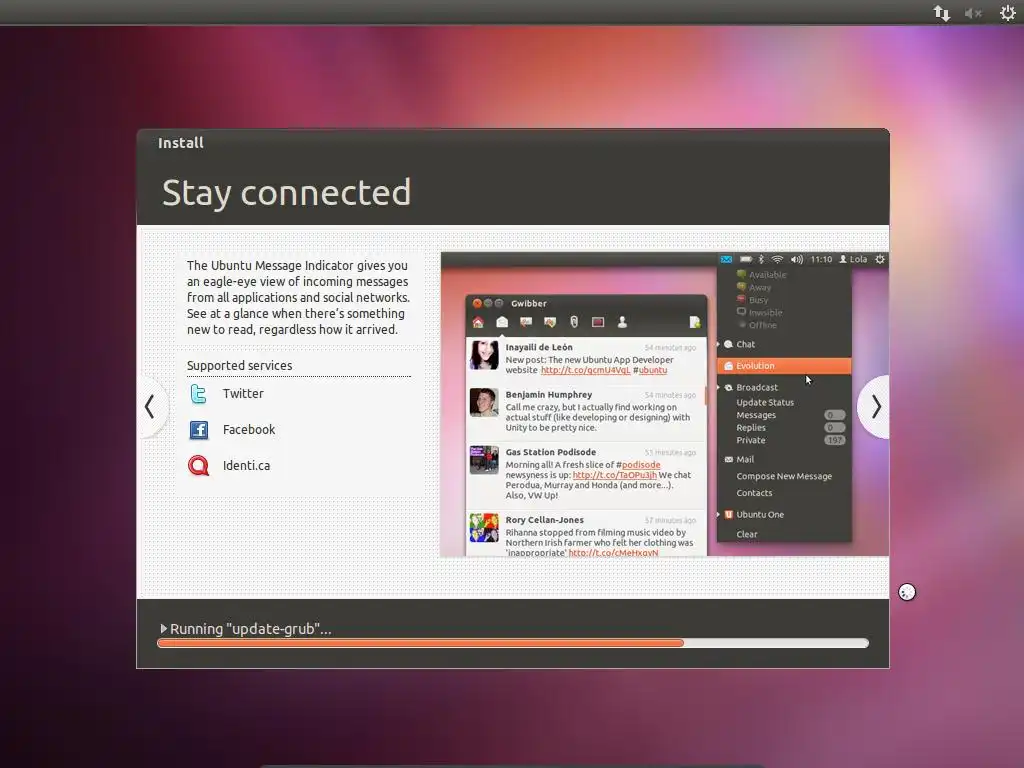Image resolution: width=1024 pixels, height=768 pixels.
Task: Open the system gear menu in top panel
Action: click(x=1008, y=13)
